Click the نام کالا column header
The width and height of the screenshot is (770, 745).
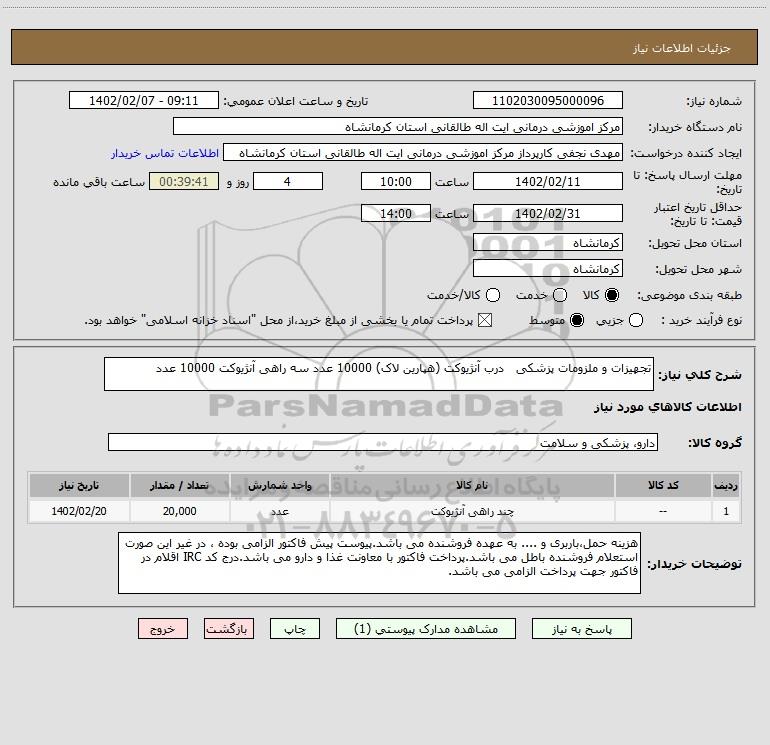472,485
